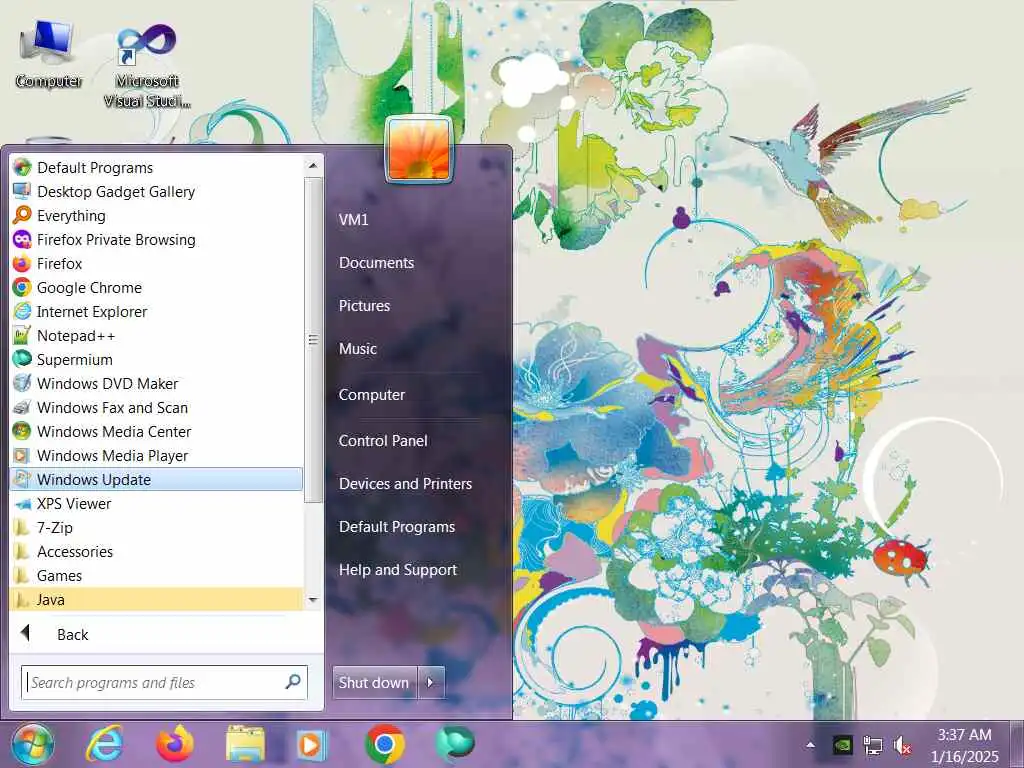Open Firefox from the Start menu list
This screenshot has height=768, width=1024.
click(x=156, y=264)
